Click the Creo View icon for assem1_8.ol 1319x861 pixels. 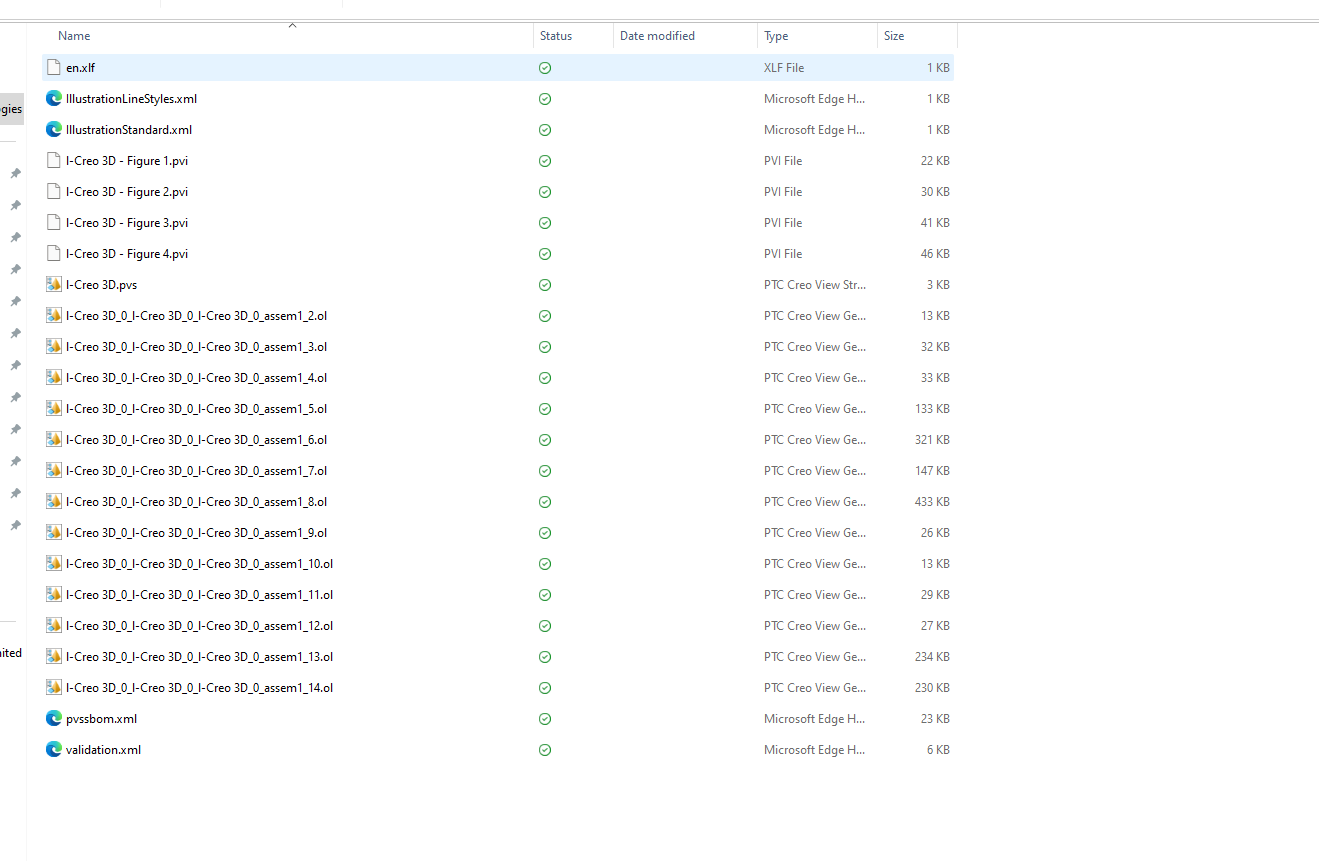(x=53, y=501)
